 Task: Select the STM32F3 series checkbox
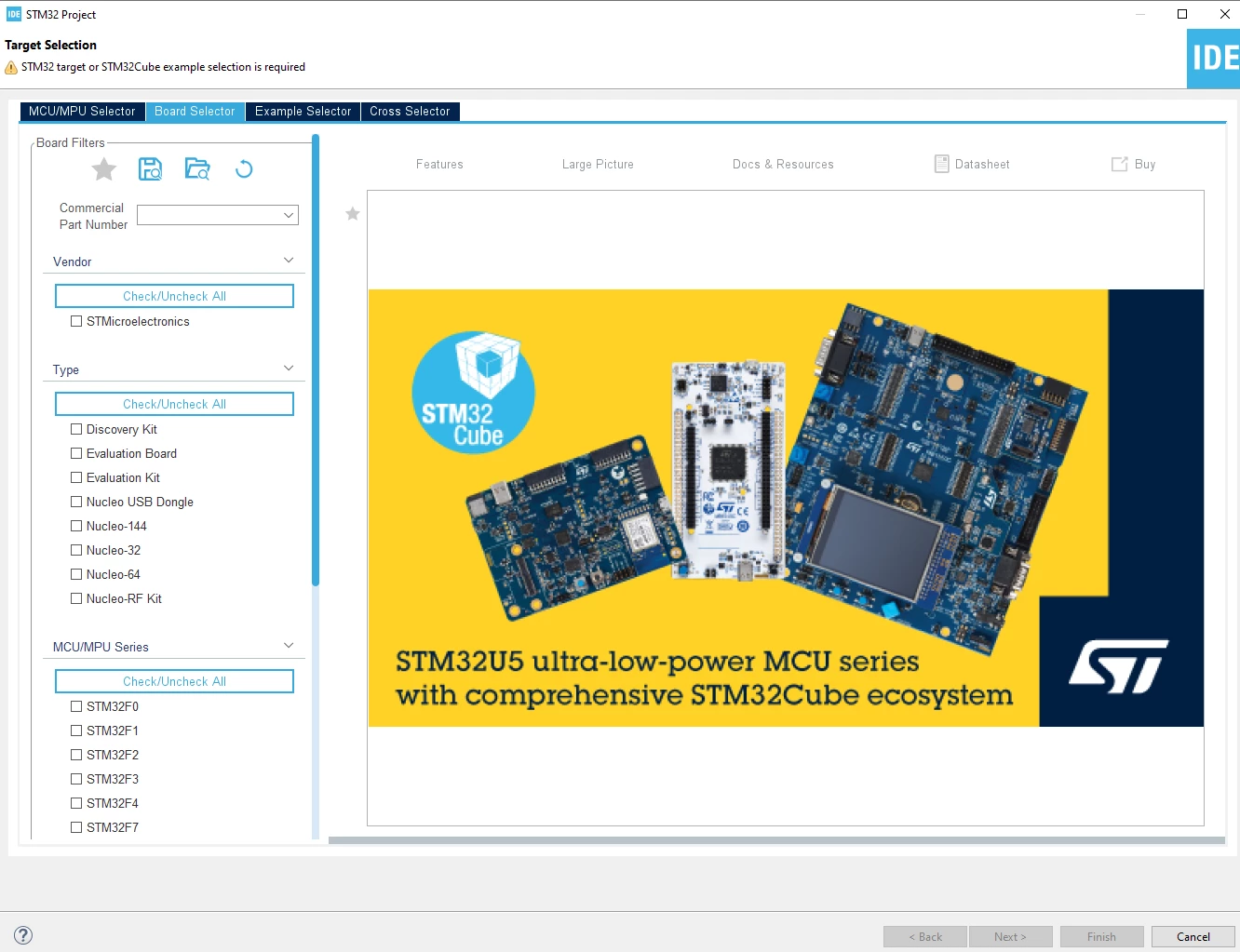pyautogui.click(x=76, y=780)
